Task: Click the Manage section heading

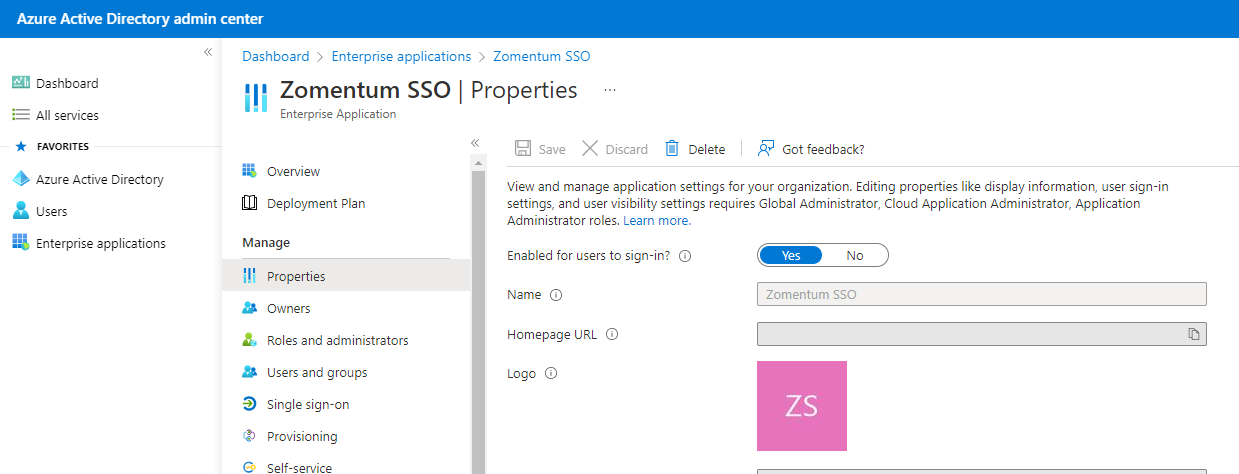Action: tap(266, 242)
